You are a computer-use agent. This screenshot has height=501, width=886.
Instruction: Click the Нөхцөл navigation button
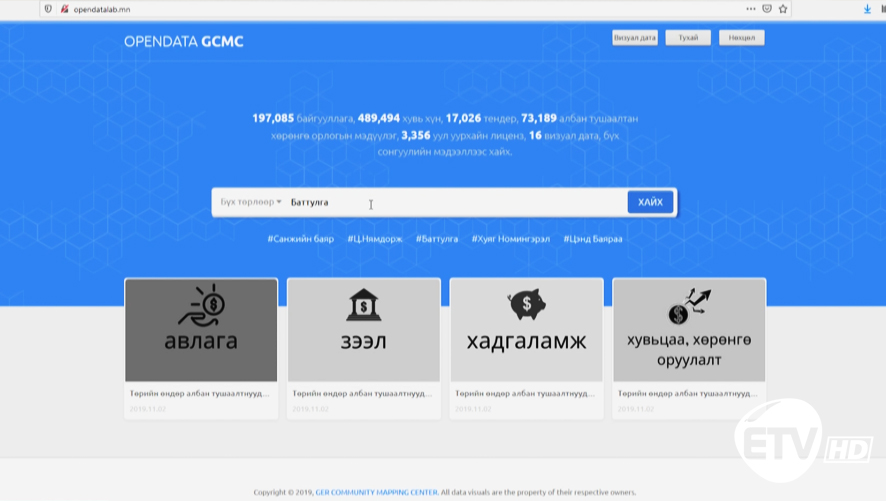tap(741, 38)
